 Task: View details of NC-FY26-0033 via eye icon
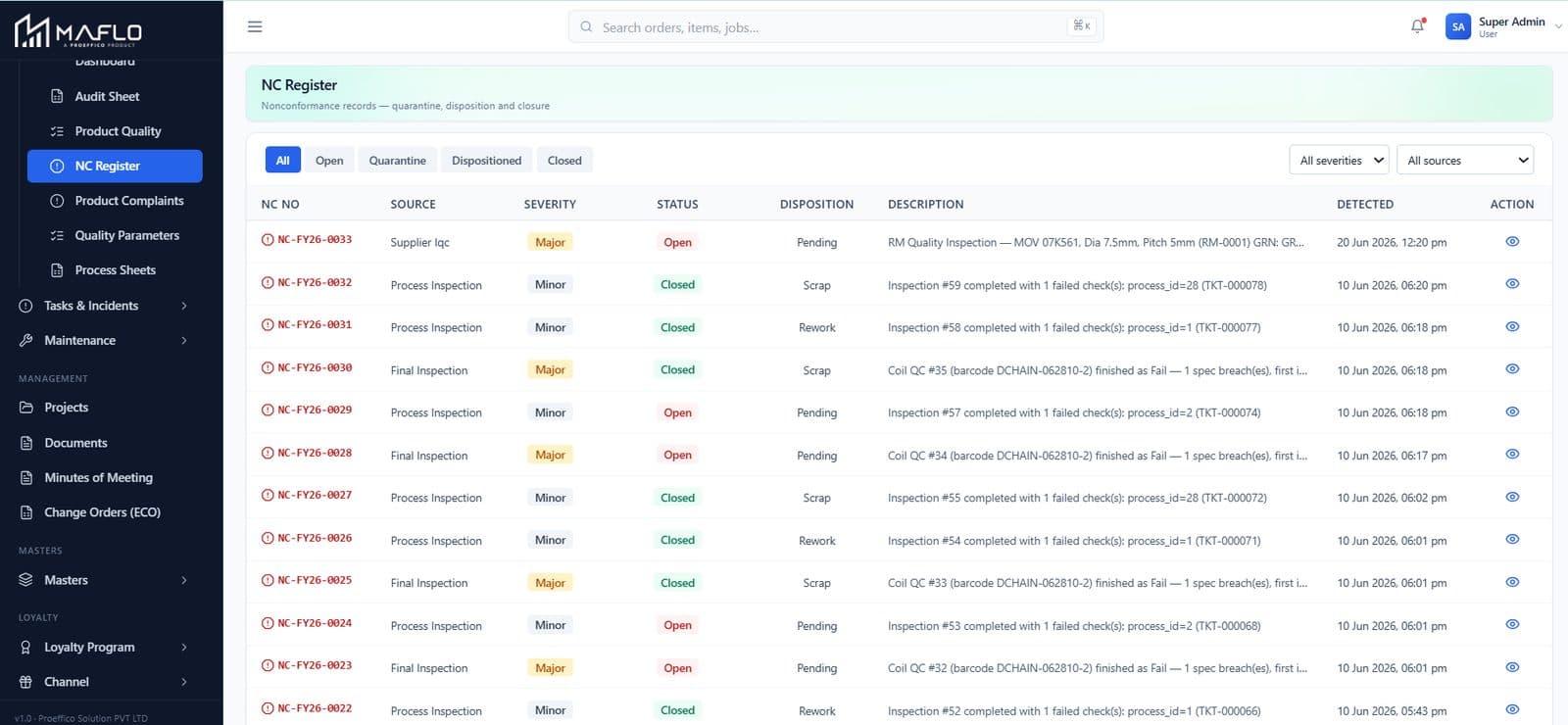(x=1512, y=241)
